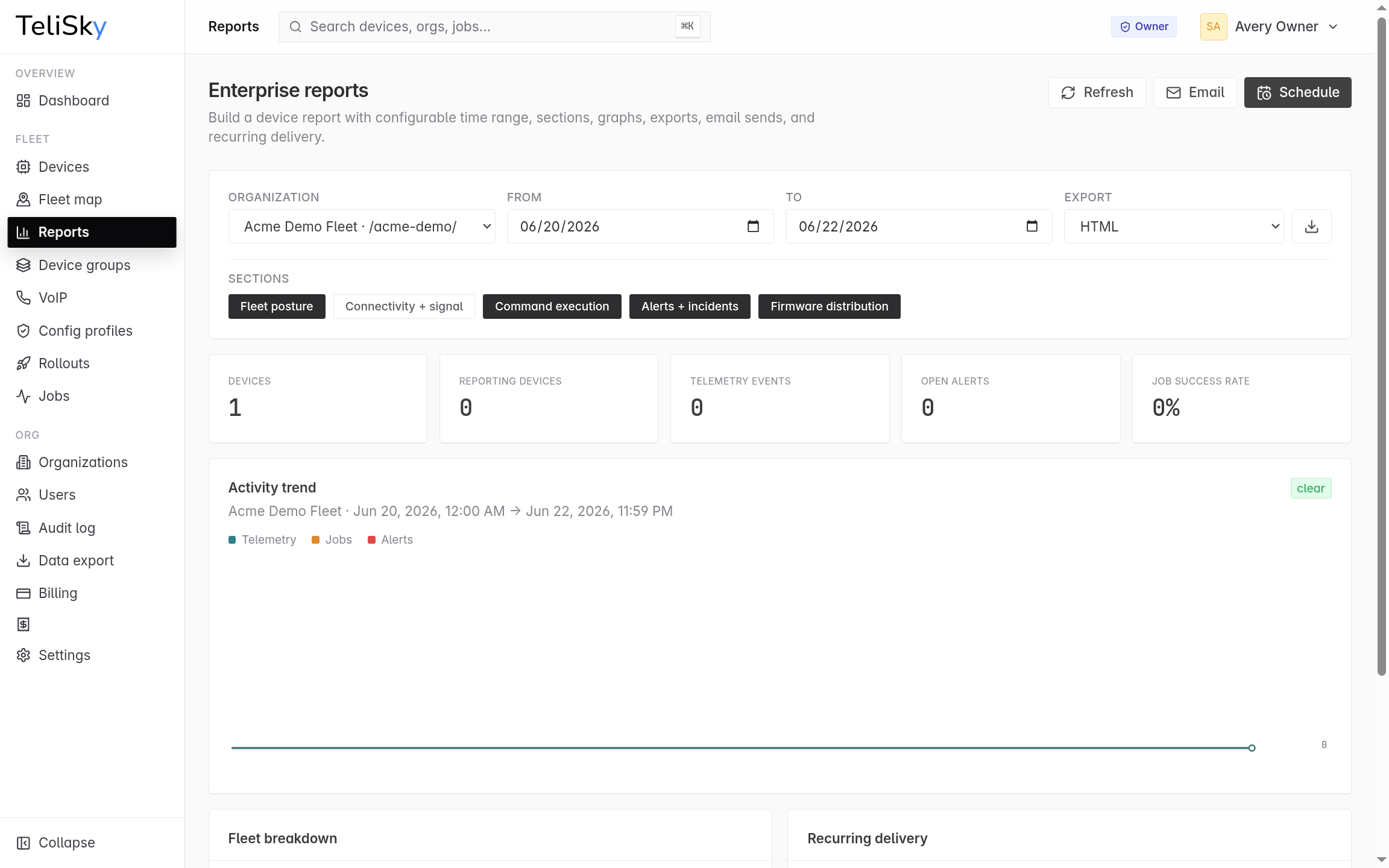The image size is (1389, 868).
Task: Open the Organization dropdown
Action: [x=362, y=227]
